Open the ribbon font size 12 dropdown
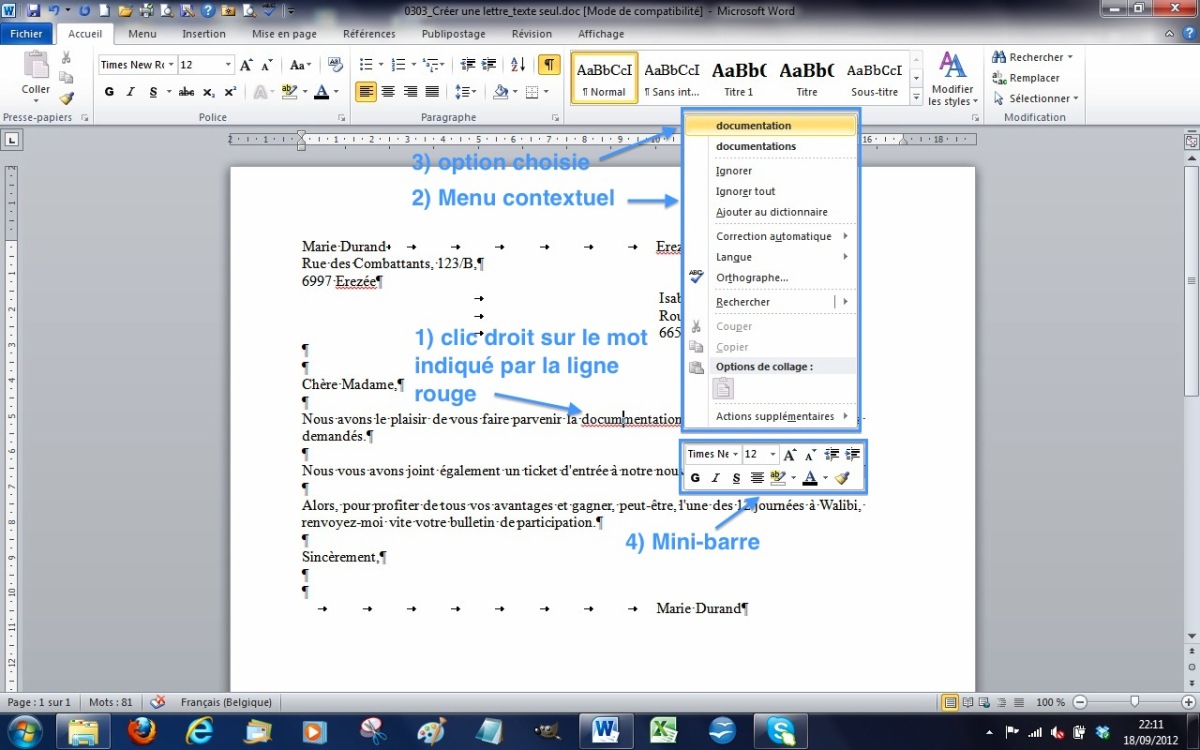This screenshot has width=1200, height=750. (x=228, y=65)
